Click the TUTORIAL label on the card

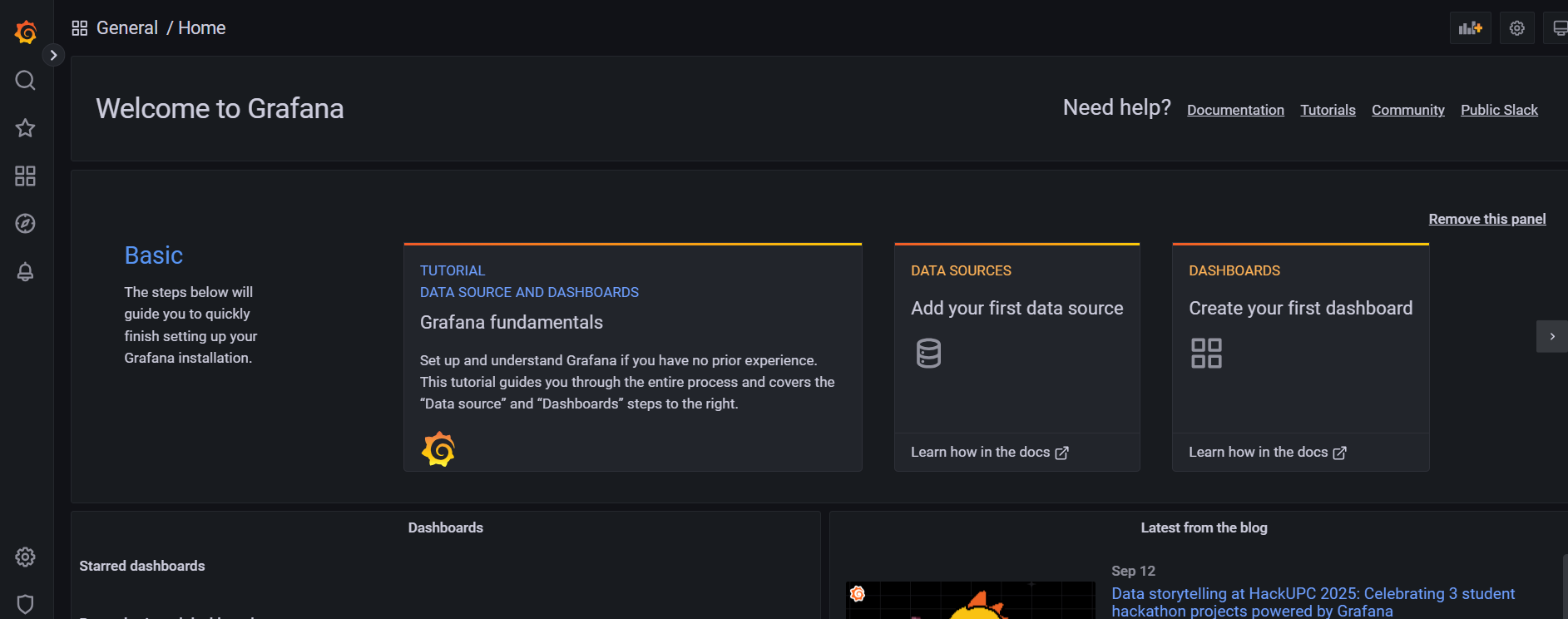tap(453, 270)
